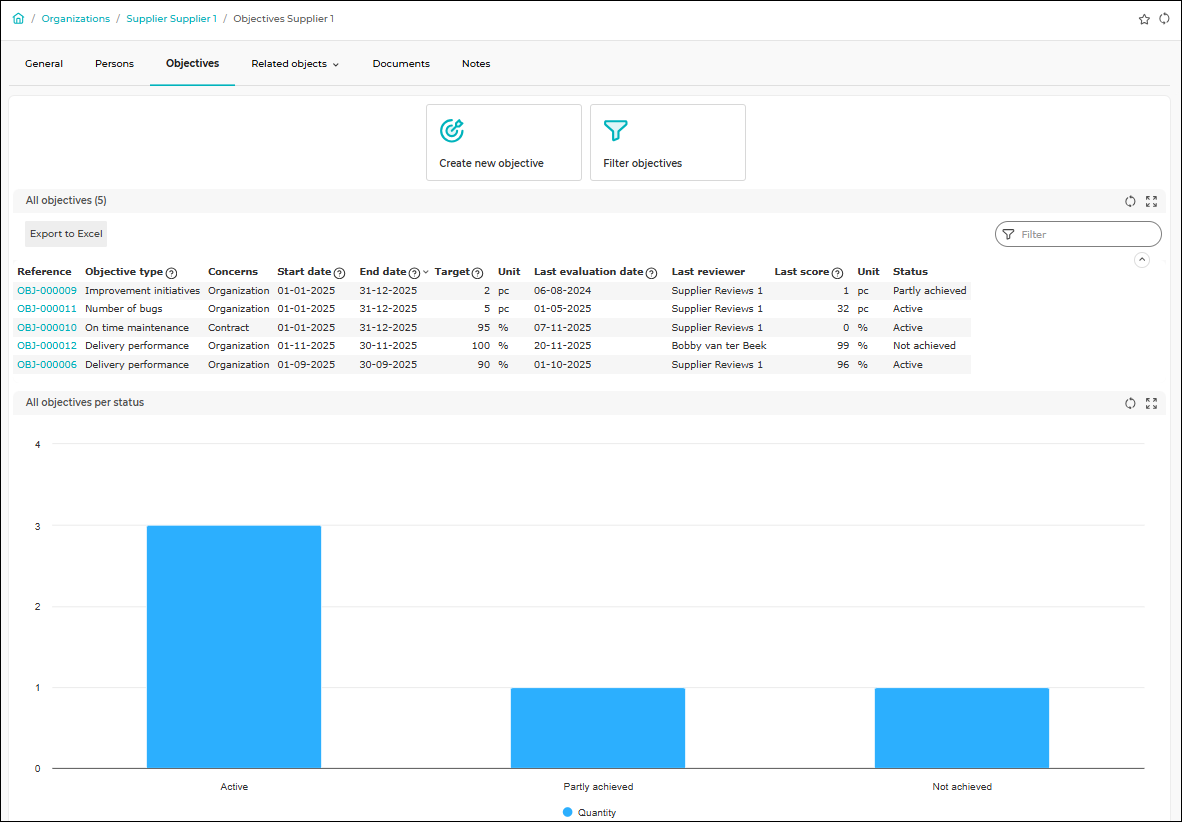Refresh the page using top-right reload icon
The width and height of the screenshot is (1182, 823).
1165,19
